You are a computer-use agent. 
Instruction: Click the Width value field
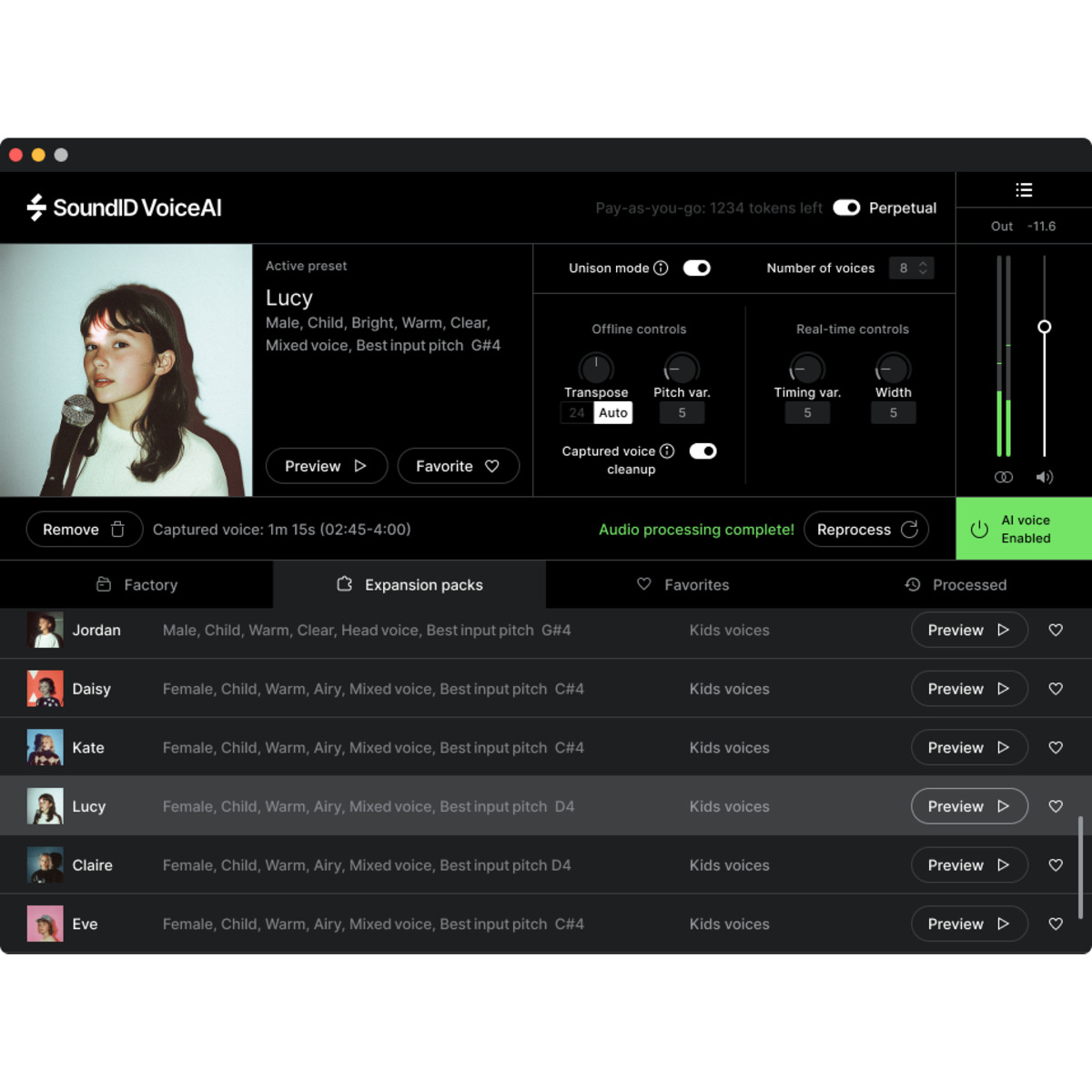(893, 412)
